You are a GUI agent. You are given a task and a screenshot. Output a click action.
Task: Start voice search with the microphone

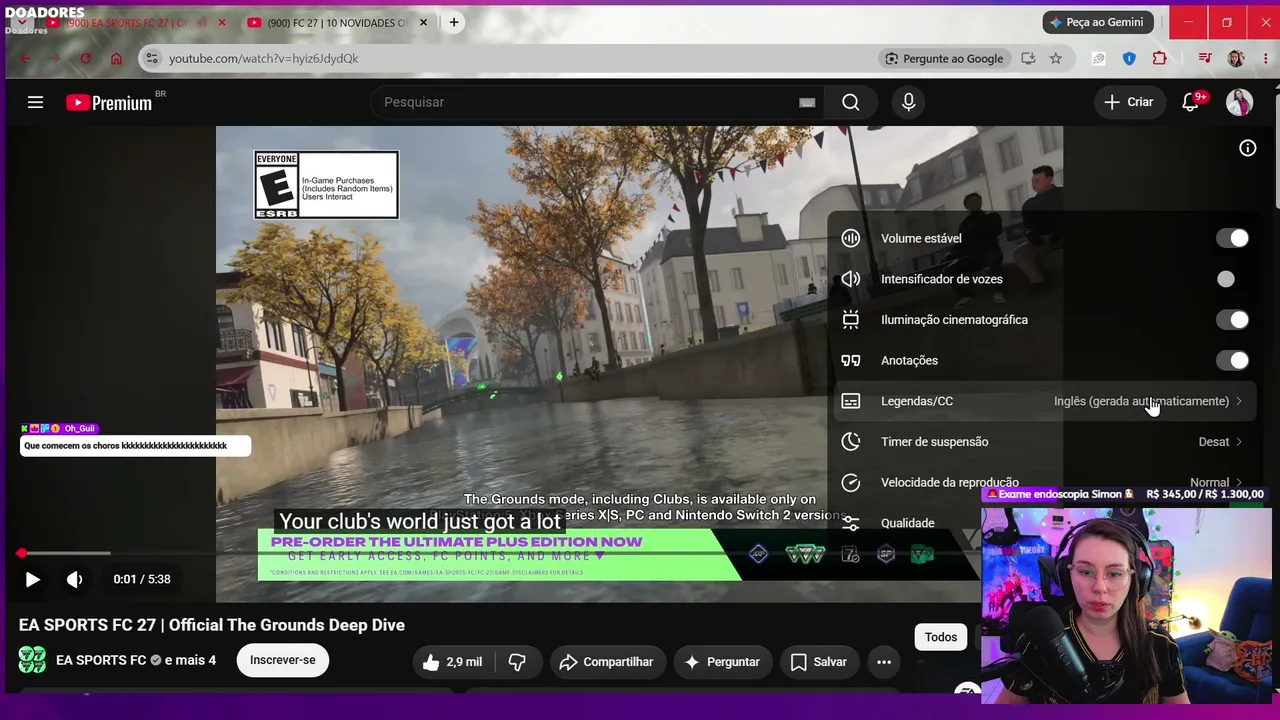point(908,102)
